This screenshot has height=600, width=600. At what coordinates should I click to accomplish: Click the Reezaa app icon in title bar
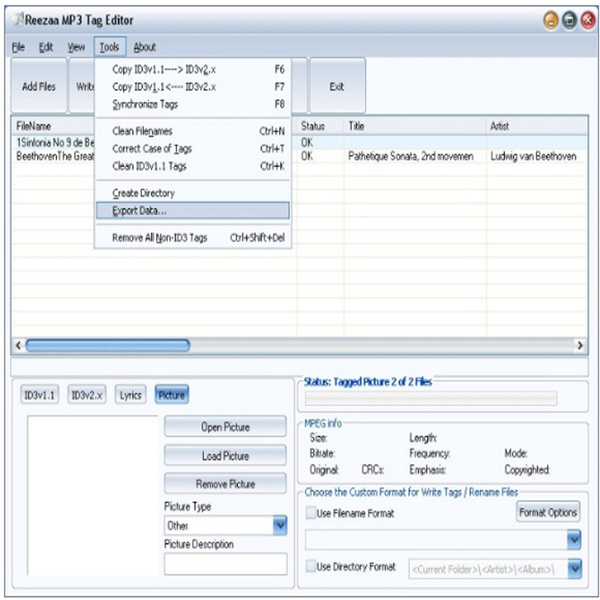click(x=17, y=19)
